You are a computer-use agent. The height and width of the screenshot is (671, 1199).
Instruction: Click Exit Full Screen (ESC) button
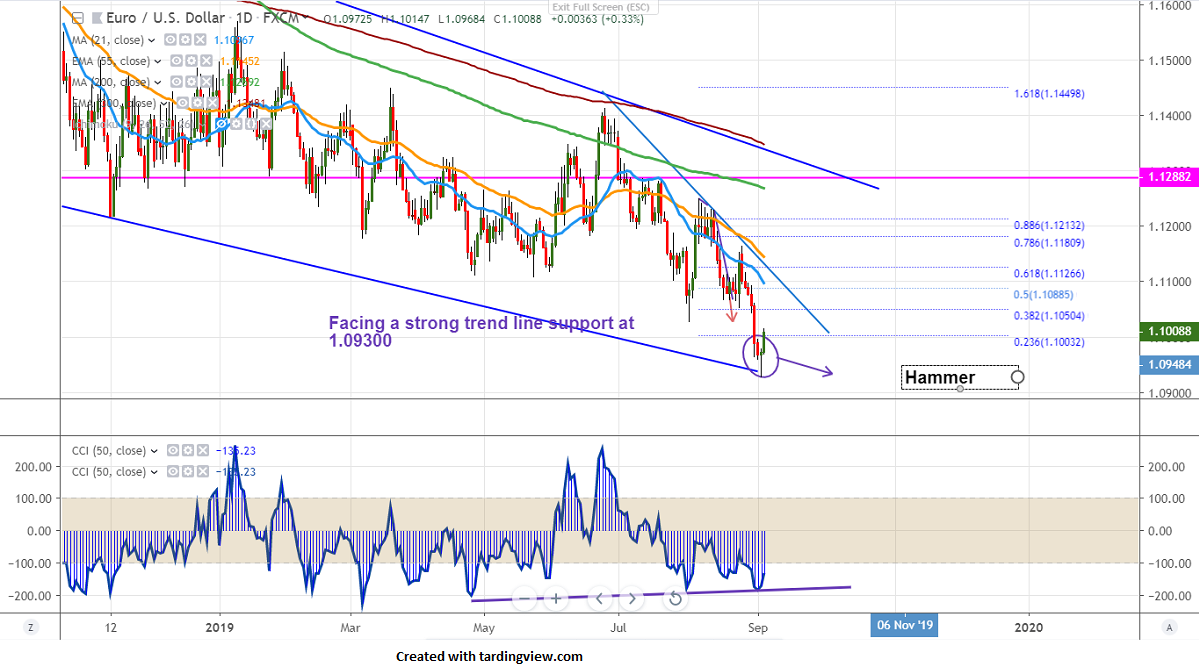click(x=601, y=7)
